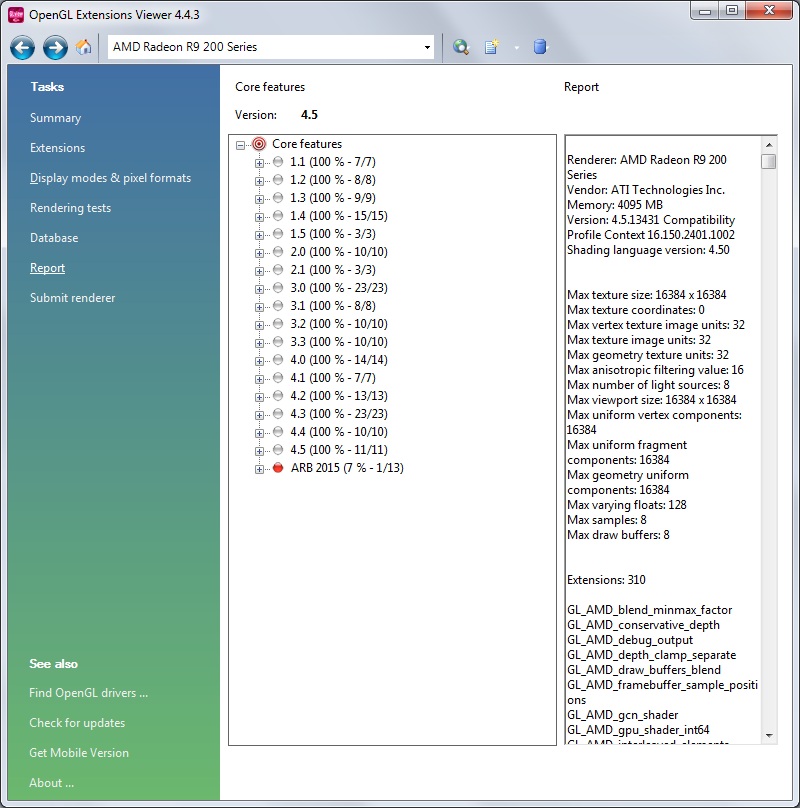The height and width of the screenshot is (808, 800).
Task: Expand the 1.4 (100 % - 15/15) node
Action: [259, 217]
